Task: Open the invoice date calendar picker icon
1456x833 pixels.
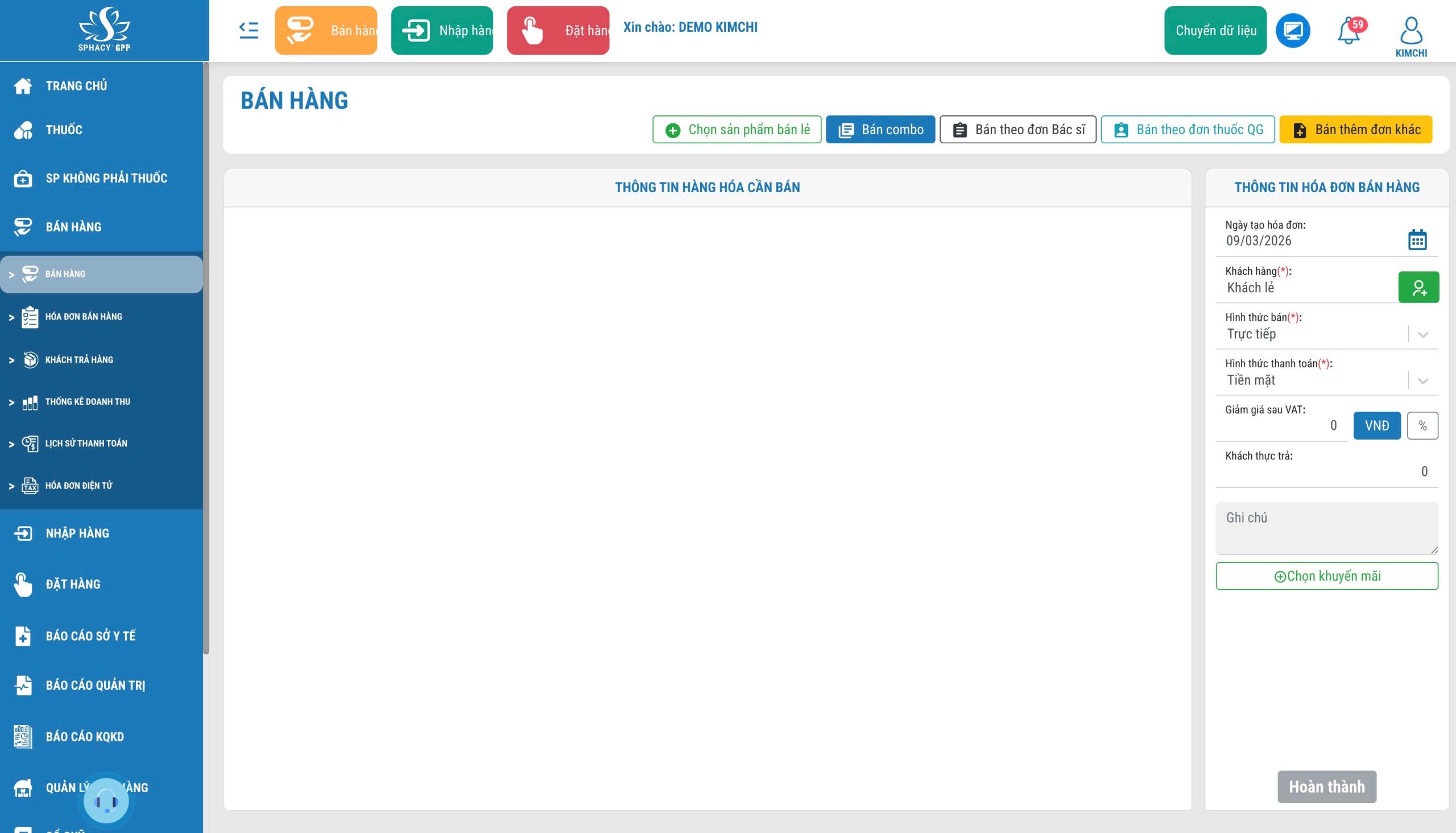Action: click(x=1417, y=240)
